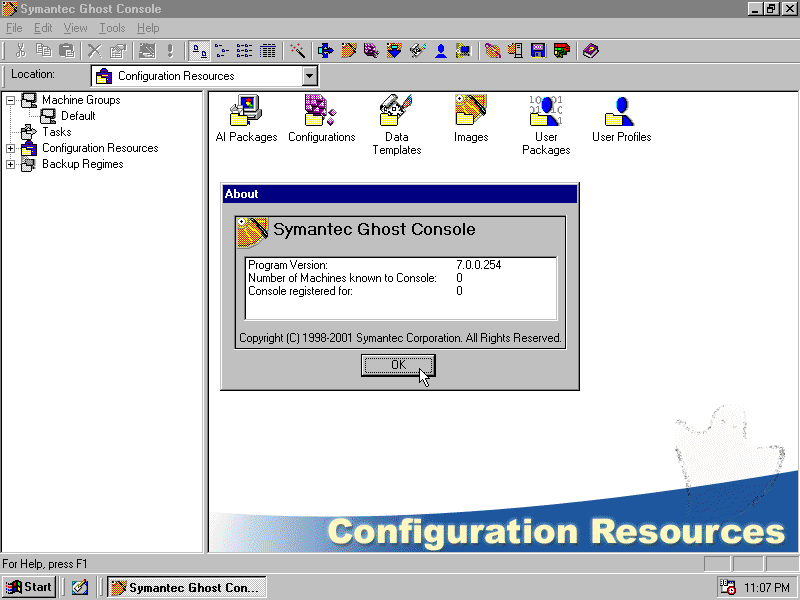
Task: Open the Data Templates folder
Action: pyautogui.click(x=396, y=124)
